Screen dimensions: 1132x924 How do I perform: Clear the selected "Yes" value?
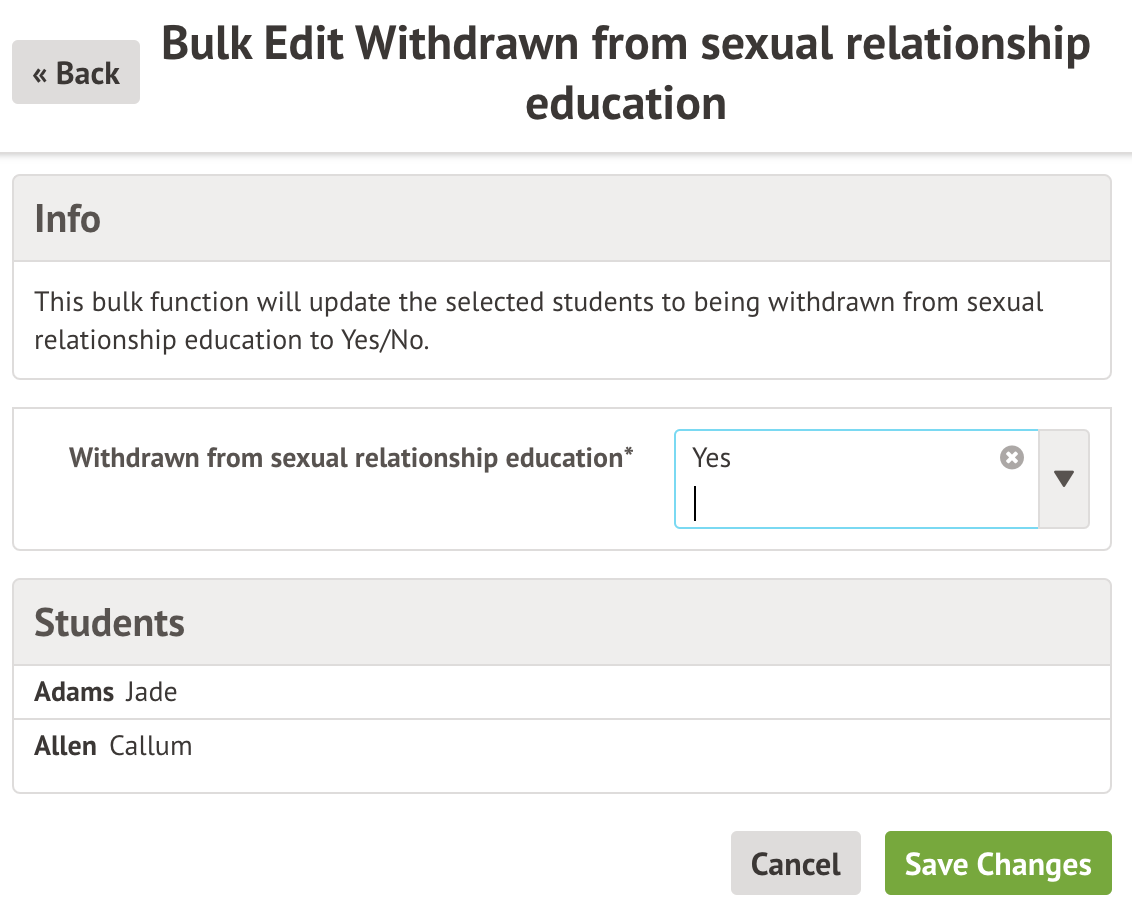[x=1012, y=458]
